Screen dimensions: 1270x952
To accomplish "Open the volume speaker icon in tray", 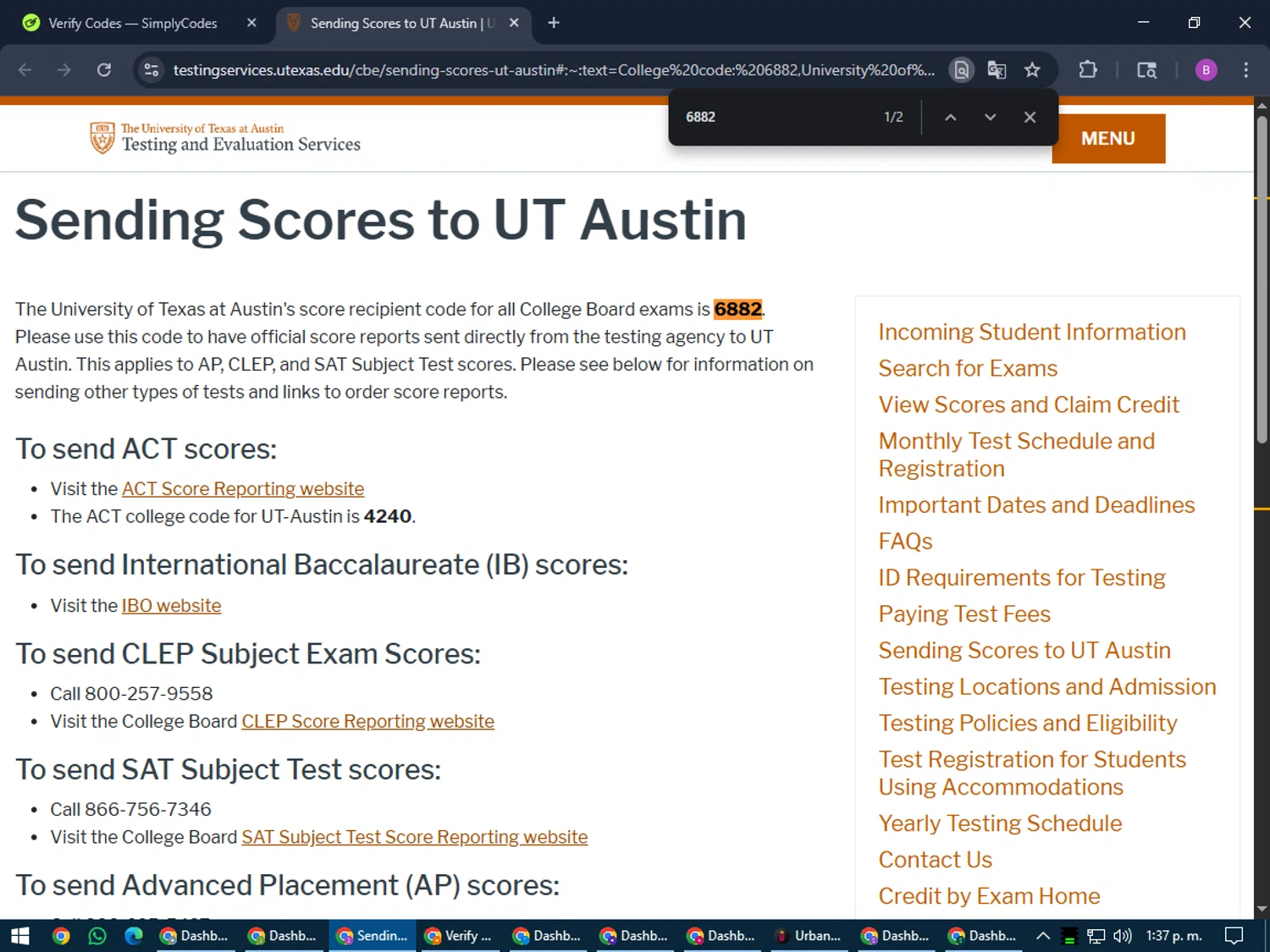I will click(x=1123, y=935).
